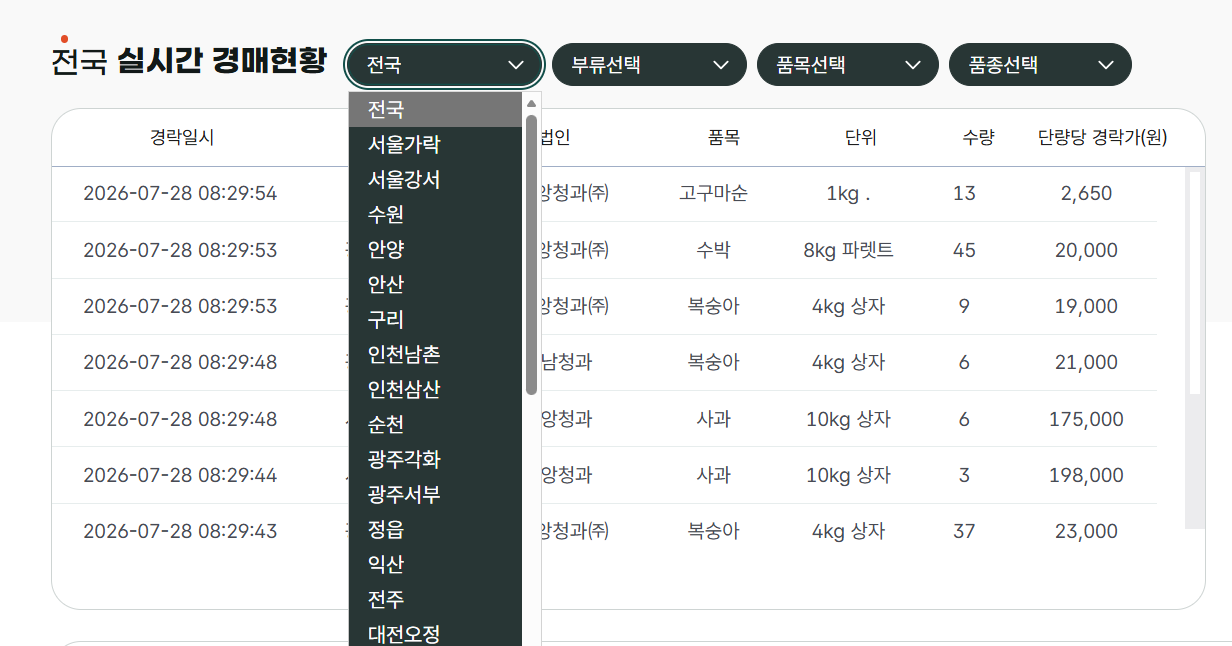Click the 고구마순 item cell
Image resolution: width=1232 pixels, height=646 pixels.
point(713,194)
